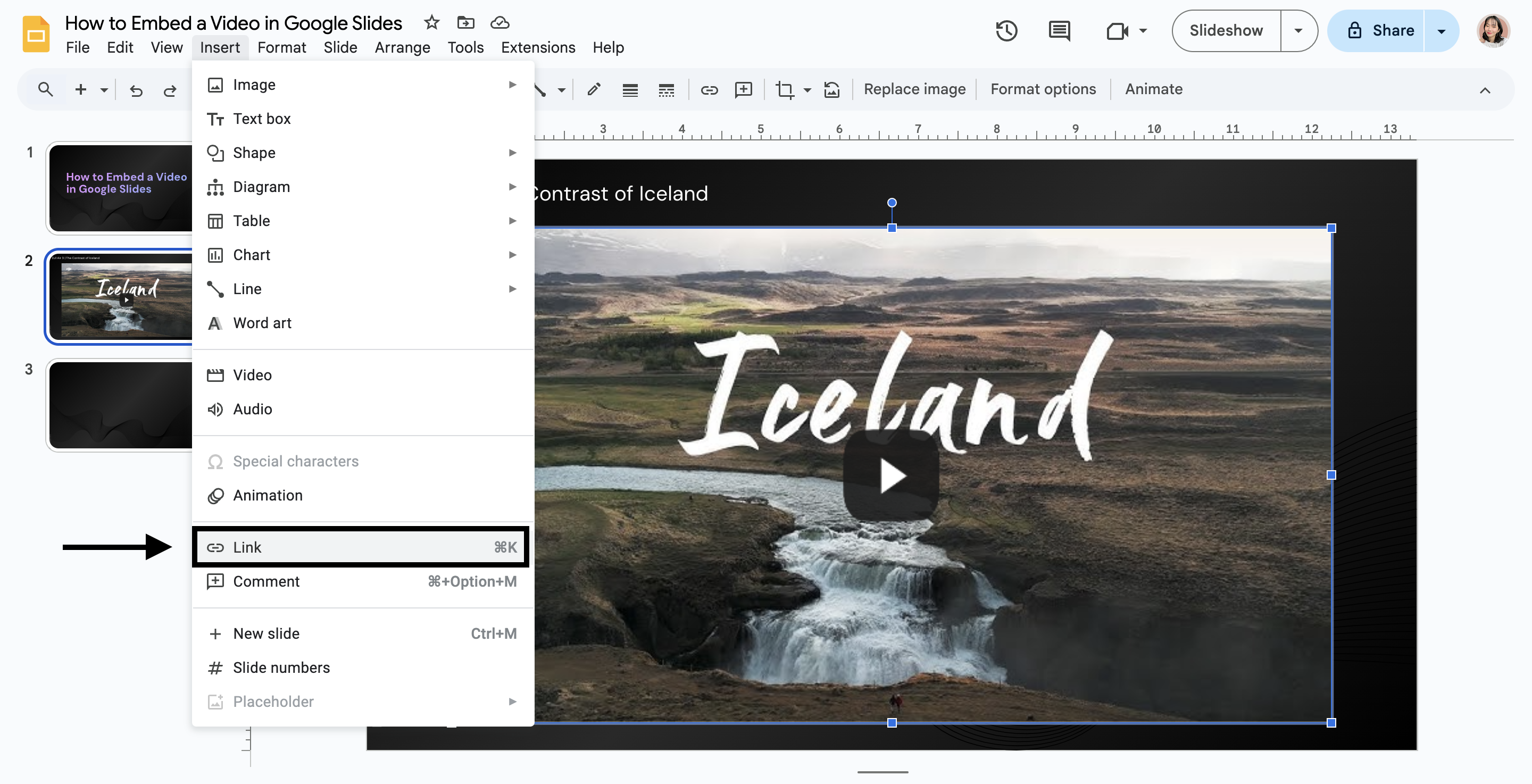Expand the Line submenu
1532x784 pixels.
[363, 288]
